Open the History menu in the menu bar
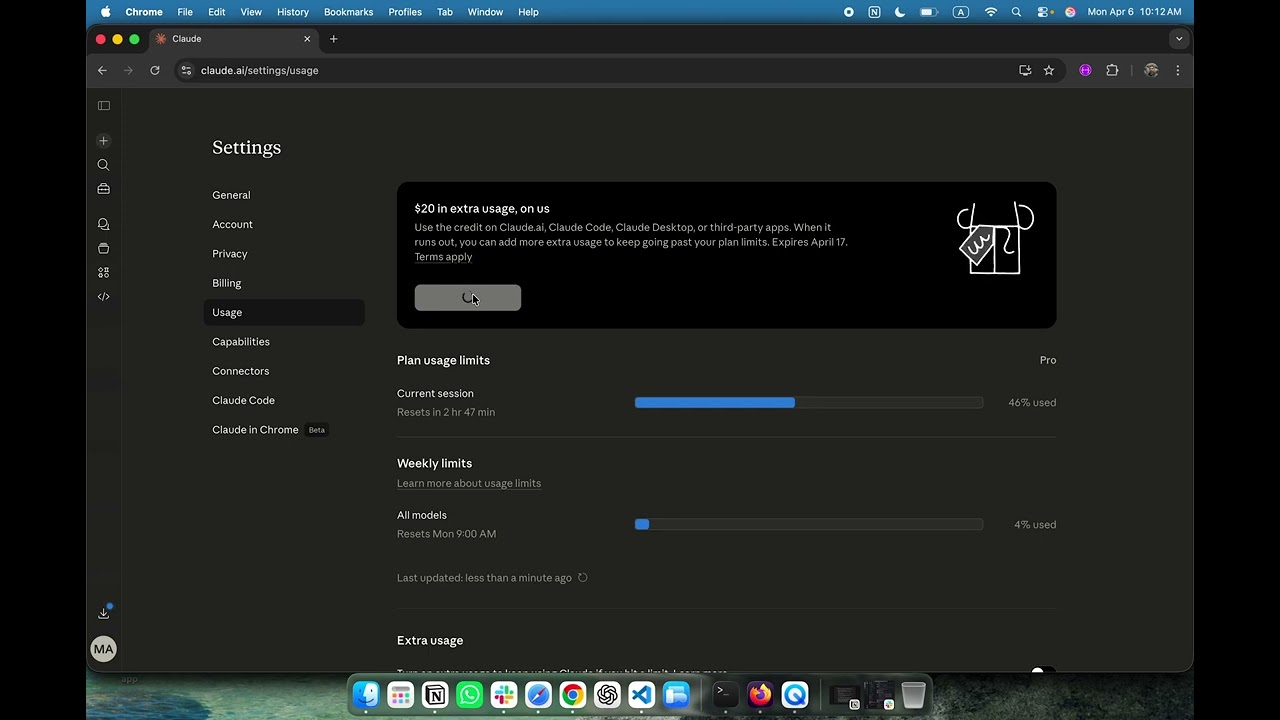The height and width of the screenshot is (720, 1280). 293,12
